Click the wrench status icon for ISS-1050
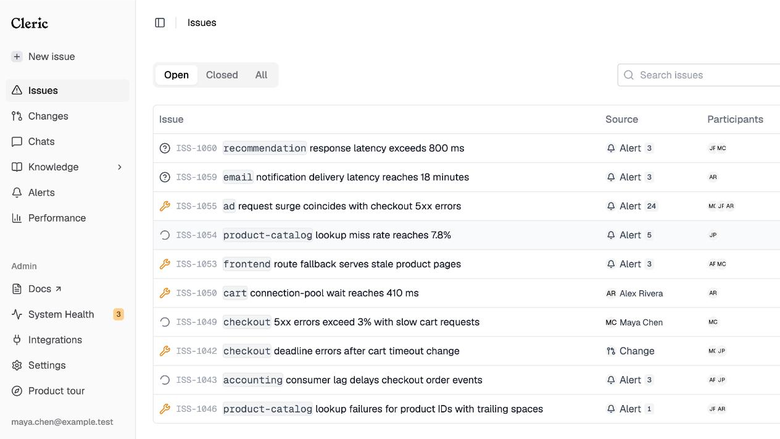Viewport: 780px width, 439px height. pos(165,293)
